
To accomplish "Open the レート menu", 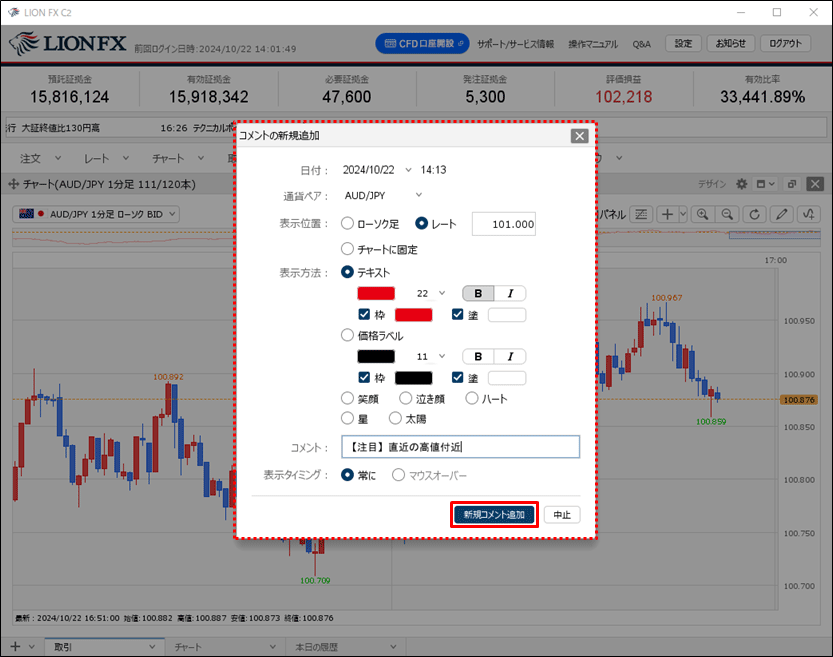I will 106,158.
